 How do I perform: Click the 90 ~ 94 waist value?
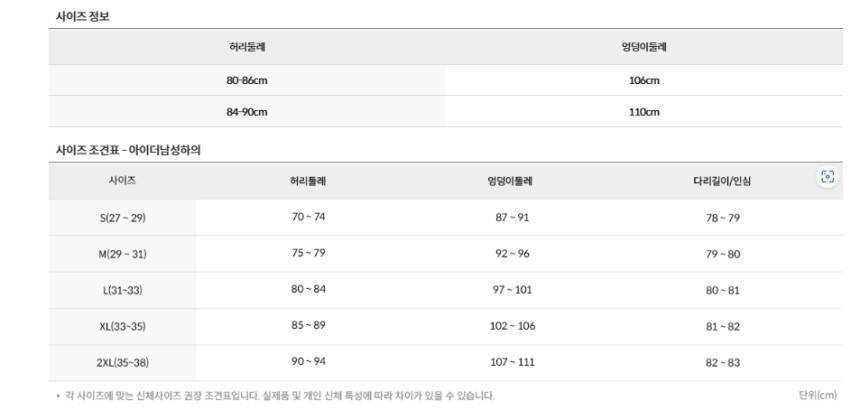(308, 362)
